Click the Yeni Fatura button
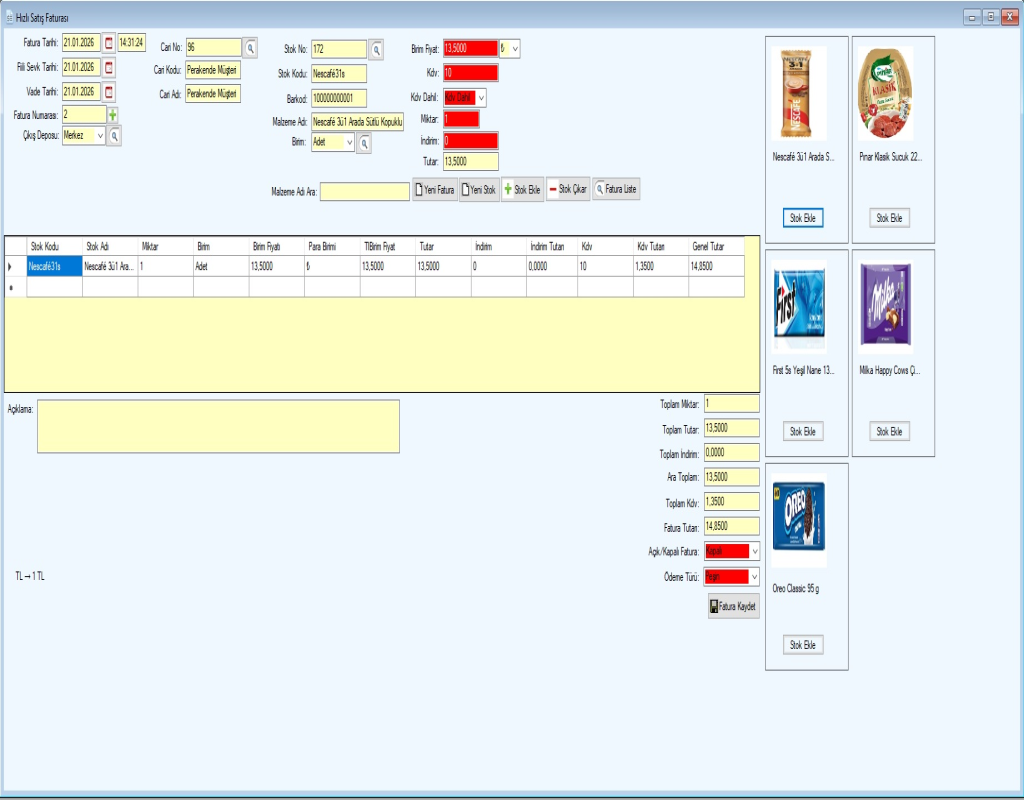Screen dimensions: 1024x800 click(x=435, y=190)
